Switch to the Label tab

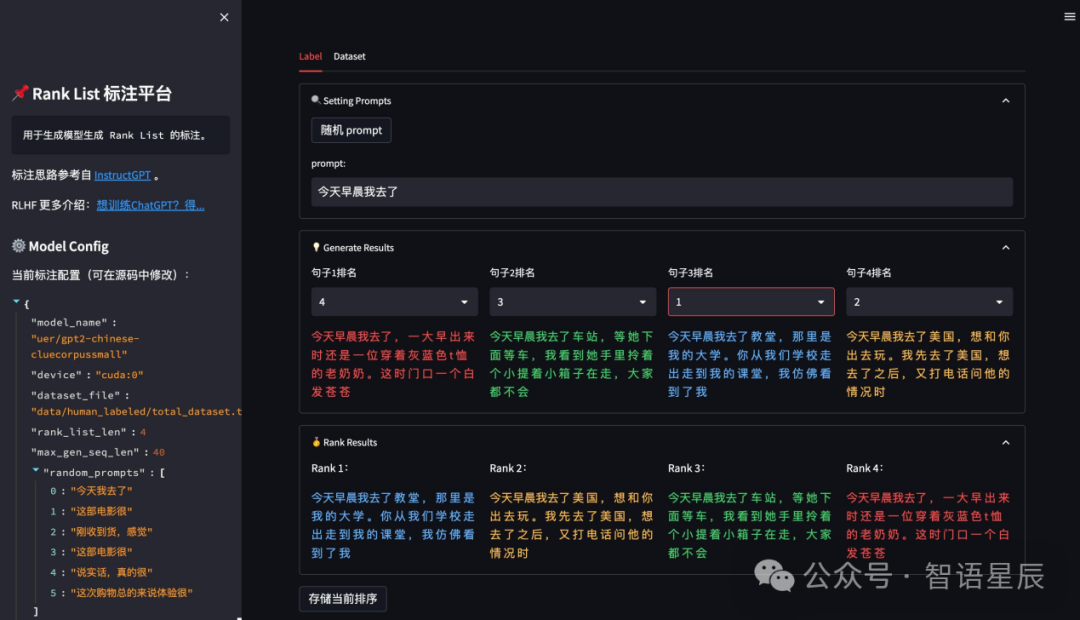point(310,56)
